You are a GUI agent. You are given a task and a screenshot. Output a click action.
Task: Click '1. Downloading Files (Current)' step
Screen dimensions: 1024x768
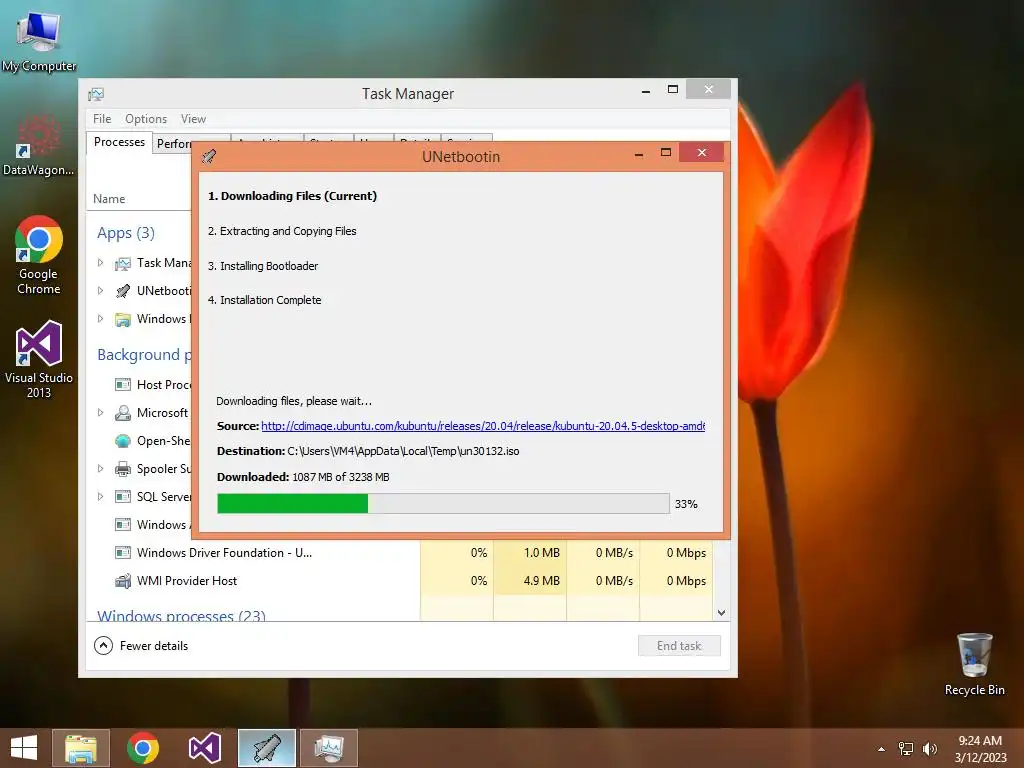pos(293,196)
